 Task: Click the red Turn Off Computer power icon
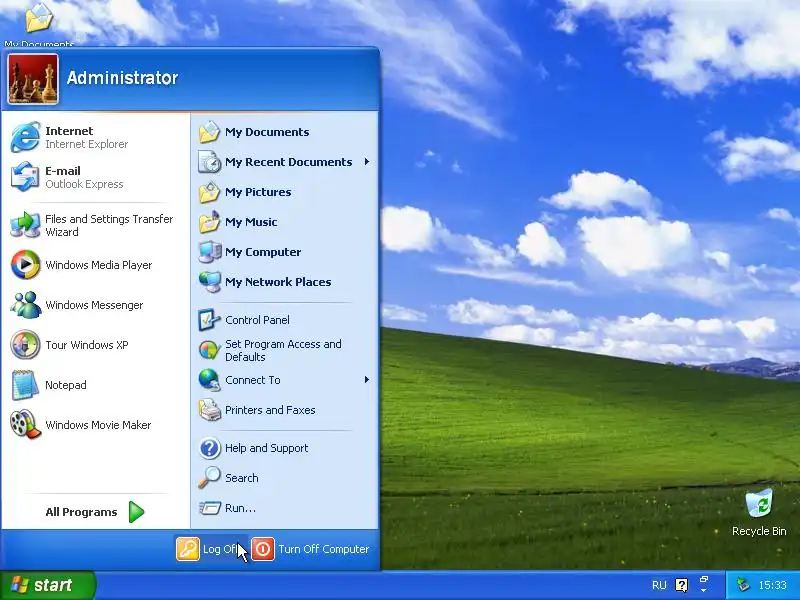click(x=263, y=549)
